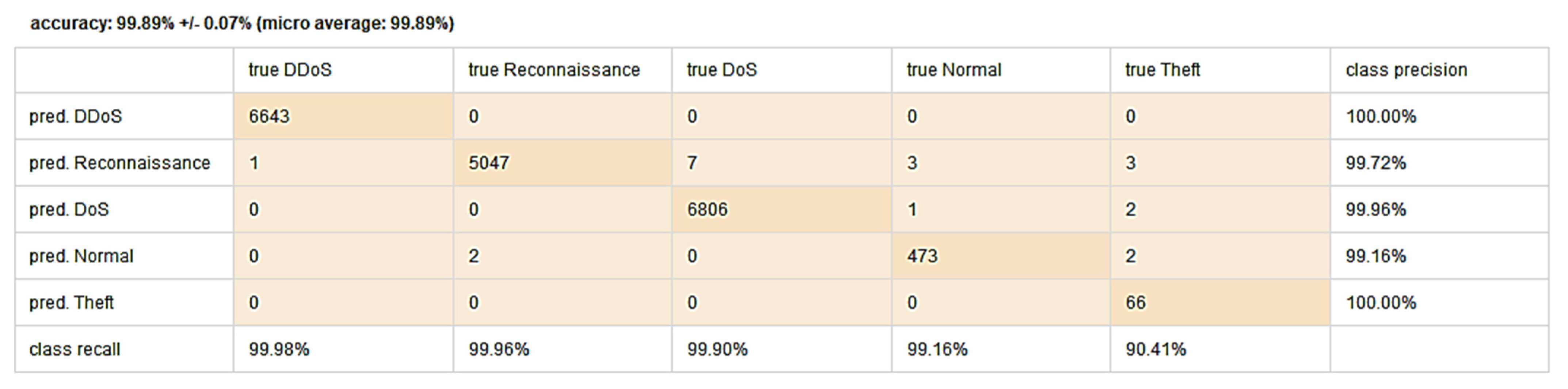Click the 6806 DoS diagonal cell
The height and width of the screenshot is (389, 1568).
[707, 210]
